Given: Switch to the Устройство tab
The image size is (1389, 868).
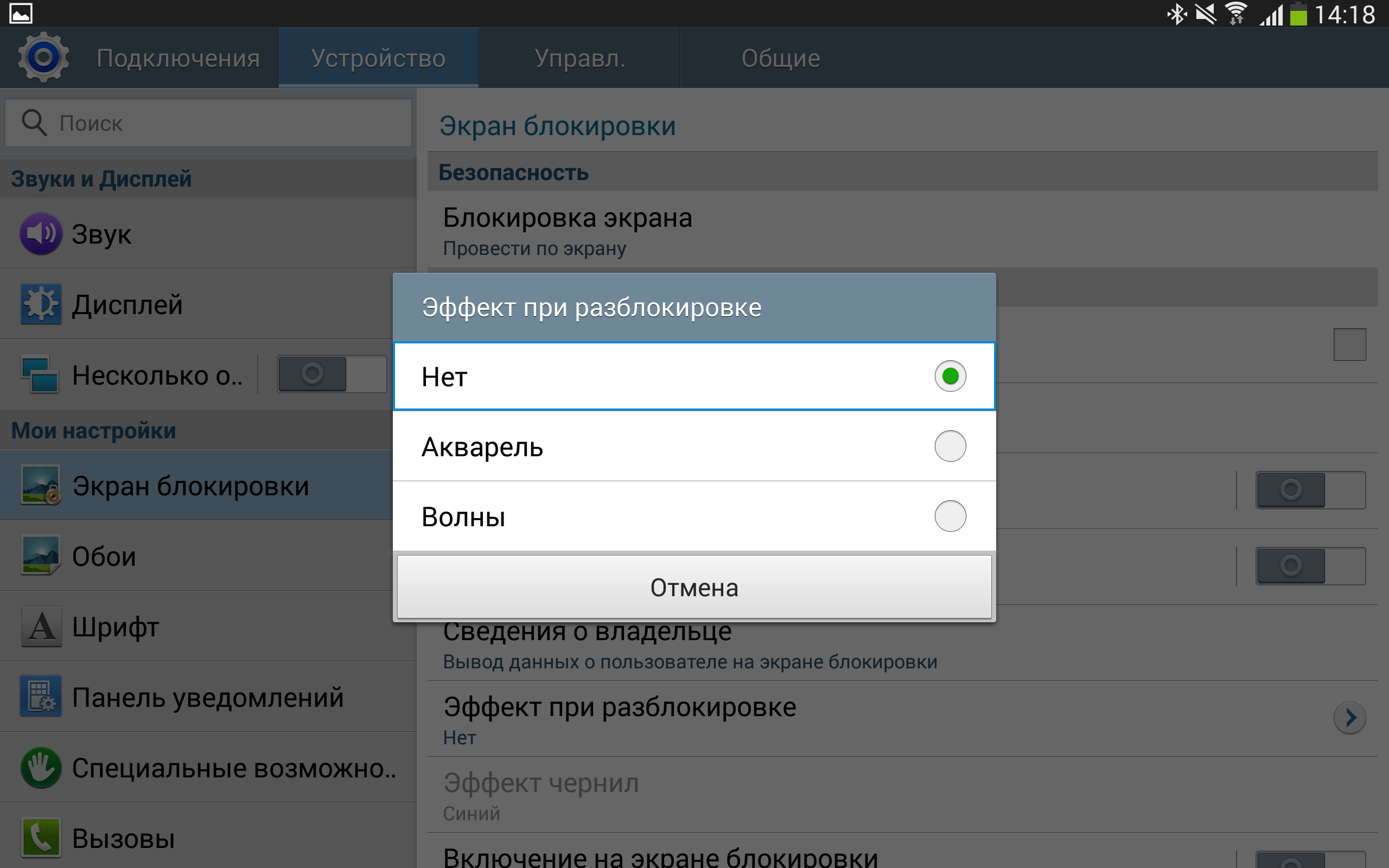Looking at the screenshot, I should [x=378, y=58].
